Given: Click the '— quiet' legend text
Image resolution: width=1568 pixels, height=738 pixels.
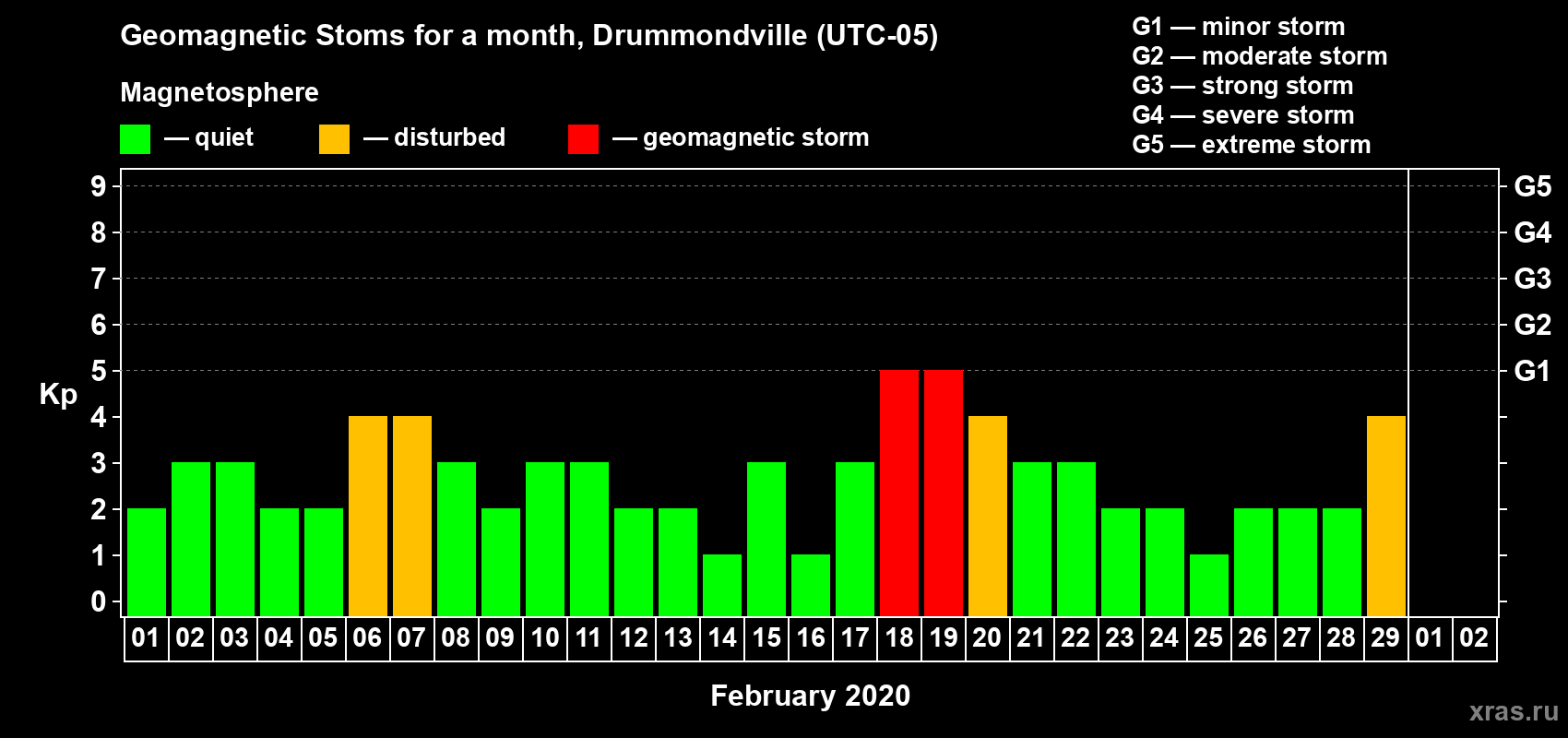Looking at the screenshot, I should (208, 137).
